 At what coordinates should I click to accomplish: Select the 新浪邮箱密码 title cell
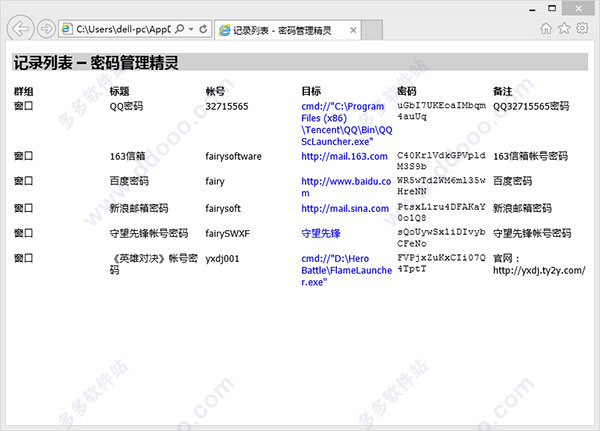139,208
